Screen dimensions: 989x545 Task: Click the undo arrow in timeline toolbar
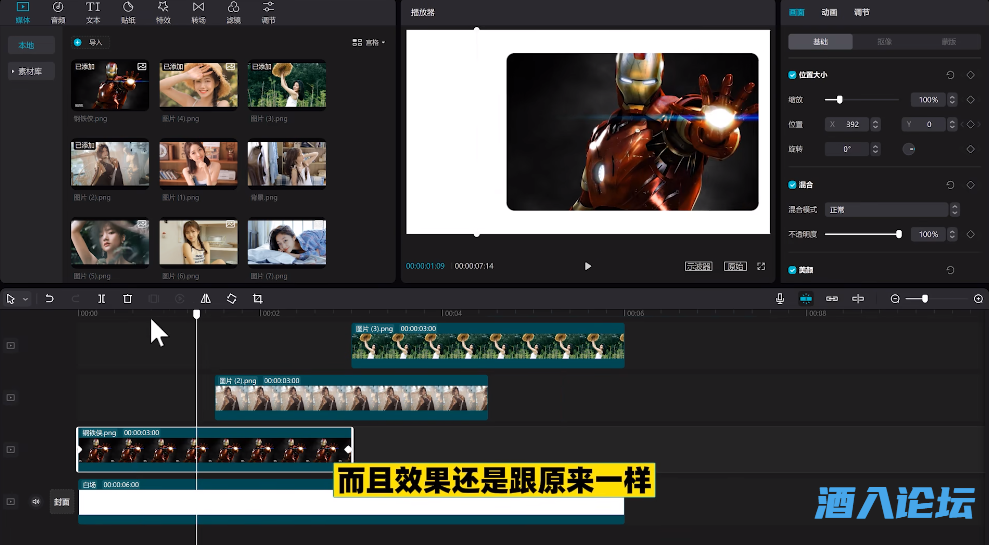click(49, 299)
